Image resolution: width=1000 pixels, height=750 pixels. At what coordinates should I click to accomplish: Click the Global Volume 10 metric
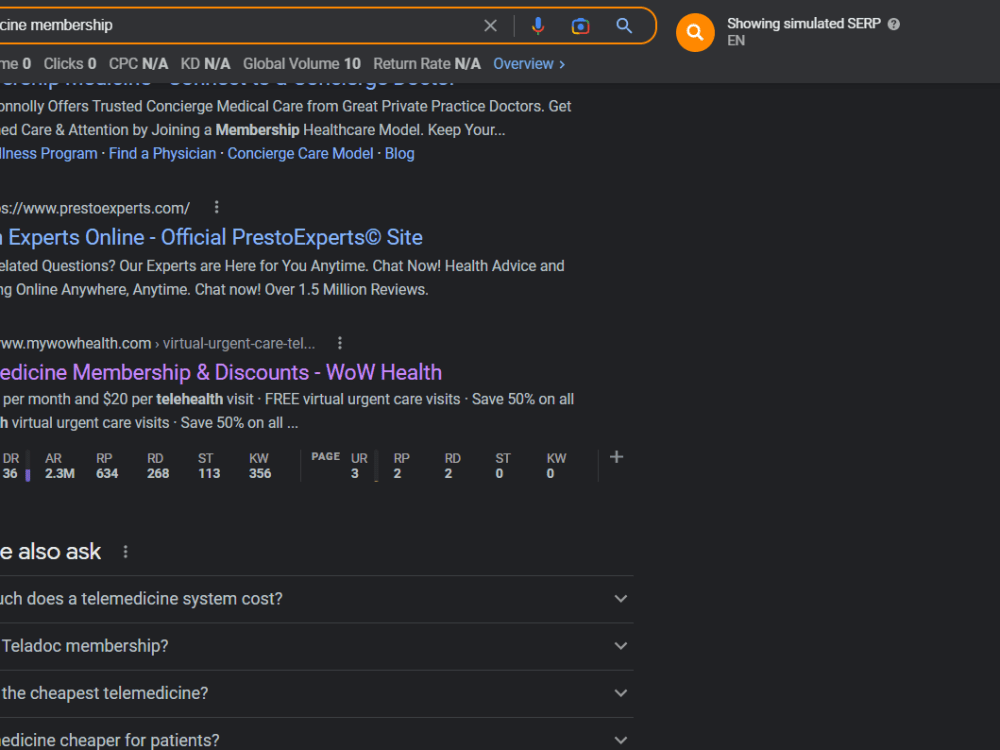pyautogui.click(x=302, y=64)
